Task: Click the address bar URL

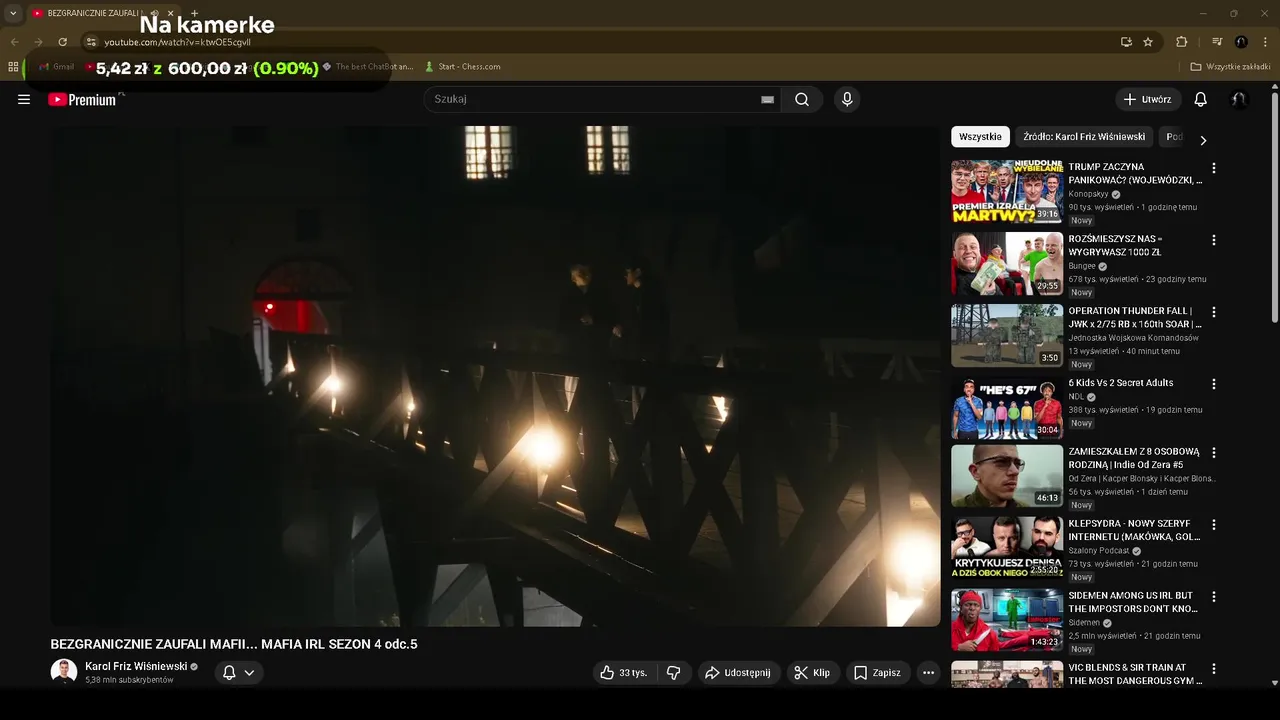Action: point(177,42)
